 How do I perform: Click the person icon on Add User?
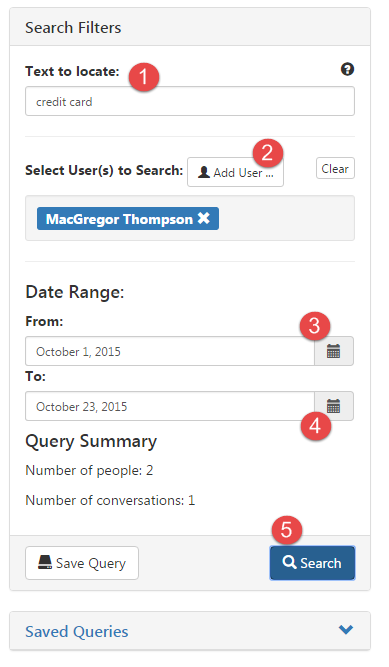tap(204, 172)
